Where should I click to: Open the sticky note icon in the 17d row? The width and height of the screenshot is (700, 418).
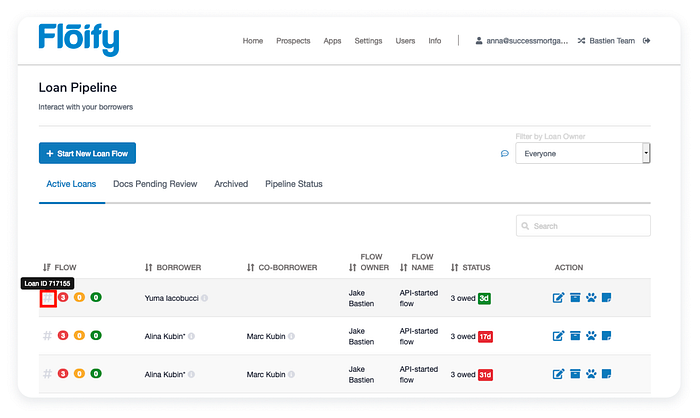point(606,336)
